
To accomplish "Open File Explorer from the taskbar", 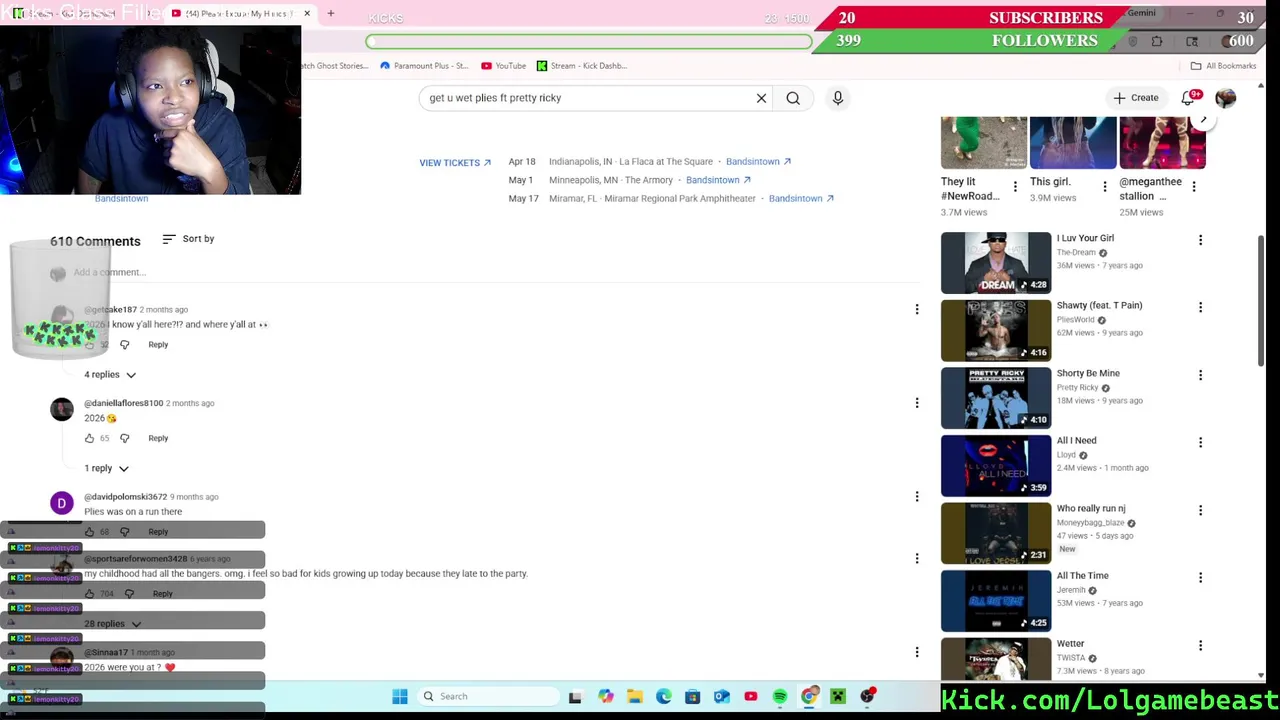I will [x=634, y=696].
